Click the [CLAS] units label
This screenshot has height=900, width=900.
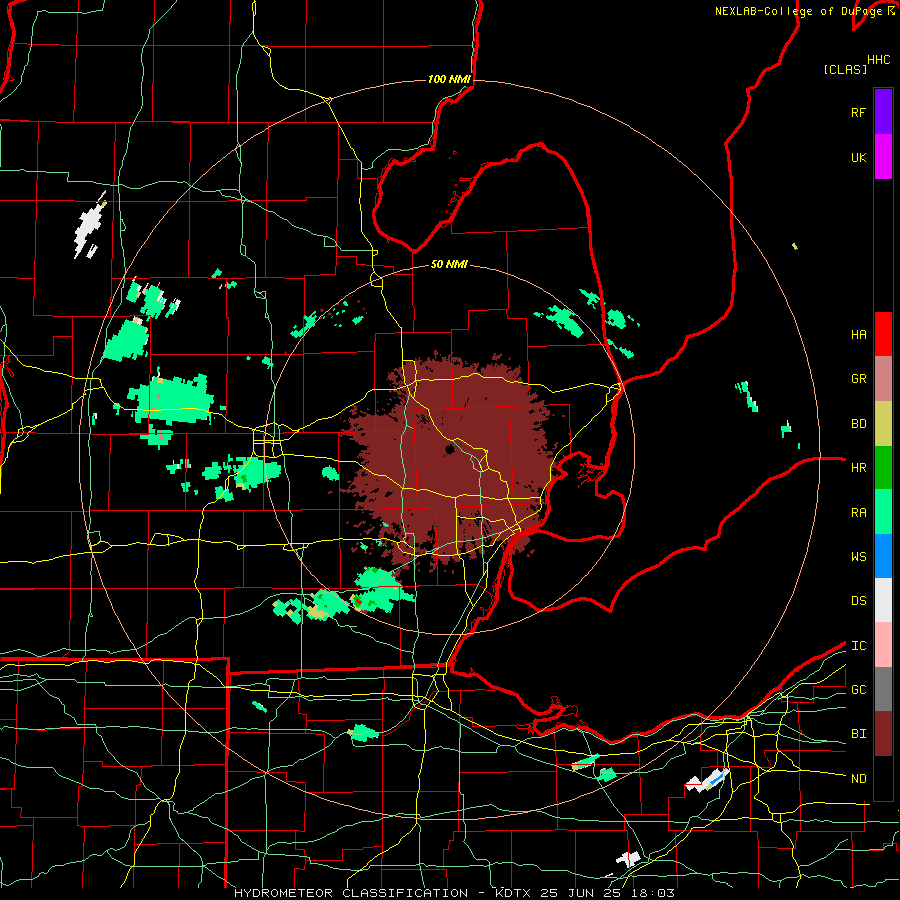(845, 70)
